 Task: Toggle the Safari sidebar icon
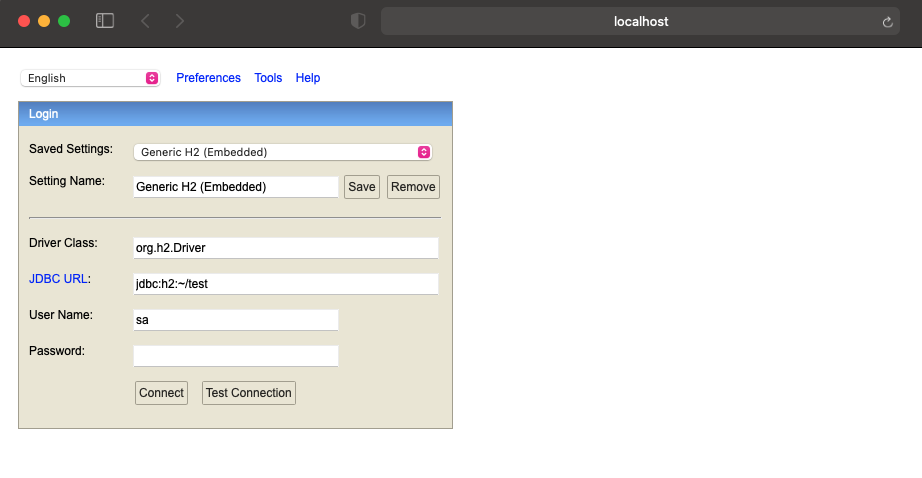(x=105, y=21)
